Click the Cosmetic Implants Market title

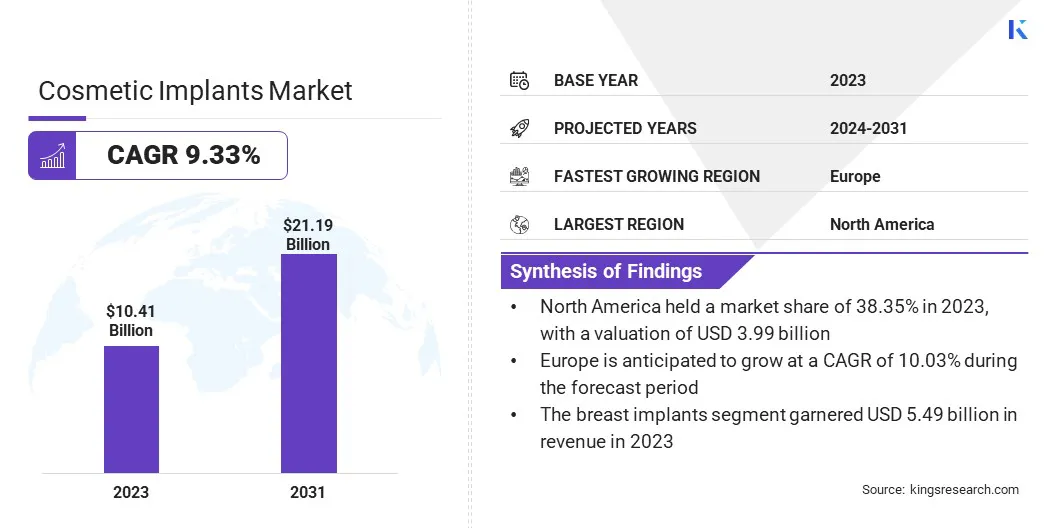pos(195,91)
